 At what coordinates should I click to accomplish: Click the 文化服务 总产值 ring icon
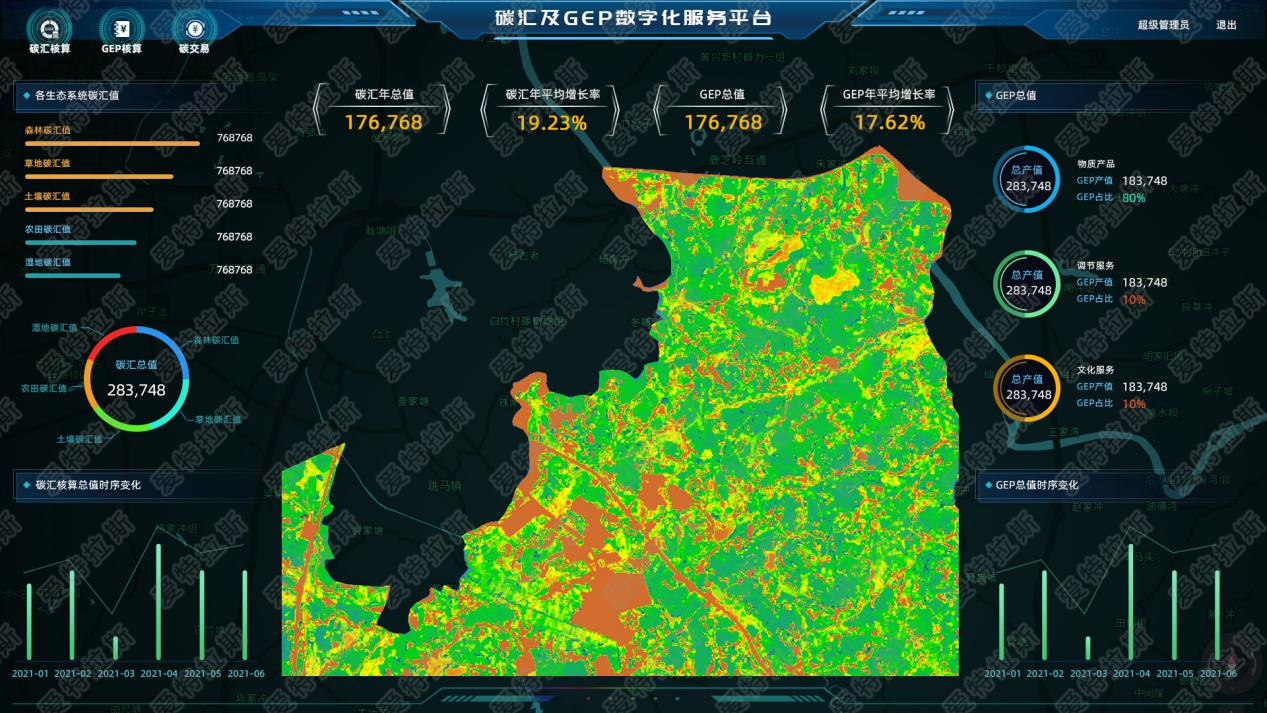[x=1027, y=388]
